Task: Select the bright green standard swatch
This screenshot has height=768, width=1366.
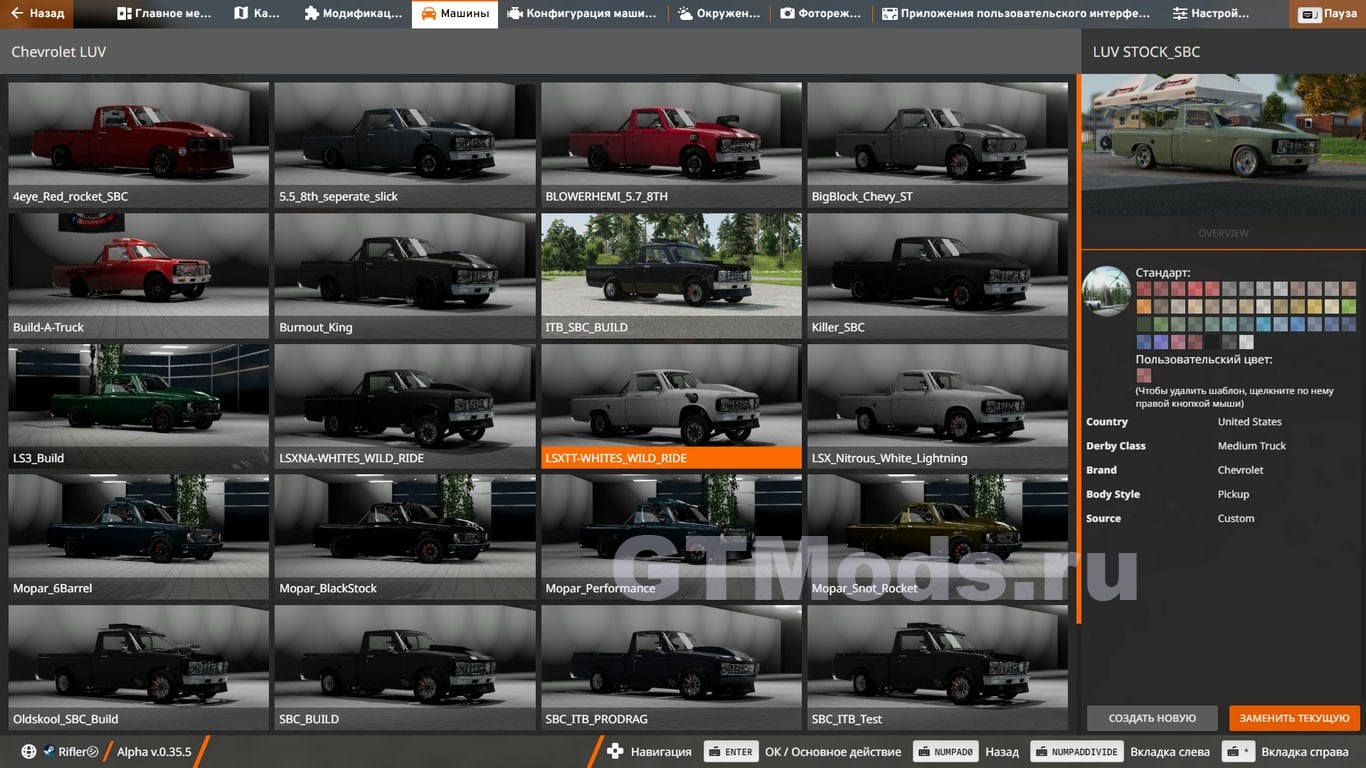Action: [1350, 306]
